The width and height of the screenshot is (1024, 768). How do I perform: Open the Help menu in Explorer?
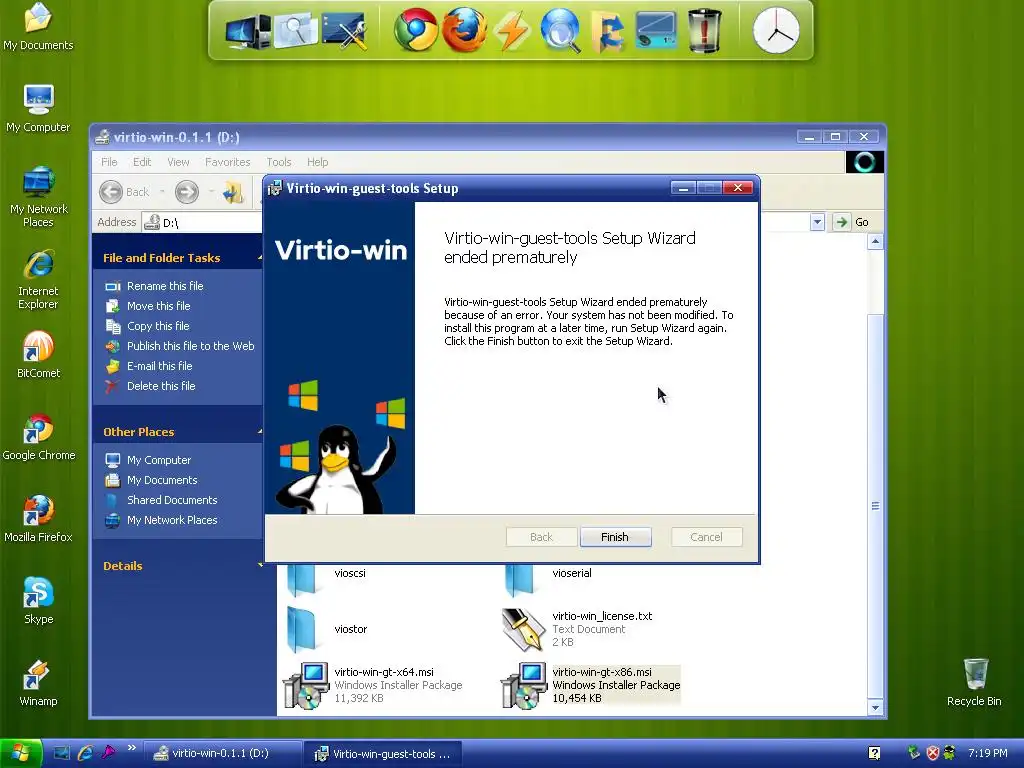(317, 162)
